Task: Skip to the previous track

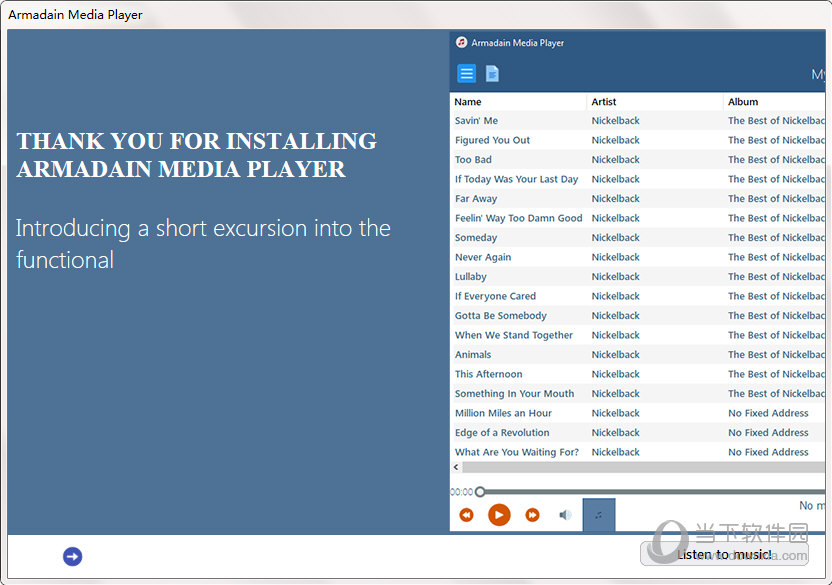Action: click(466, 515)
